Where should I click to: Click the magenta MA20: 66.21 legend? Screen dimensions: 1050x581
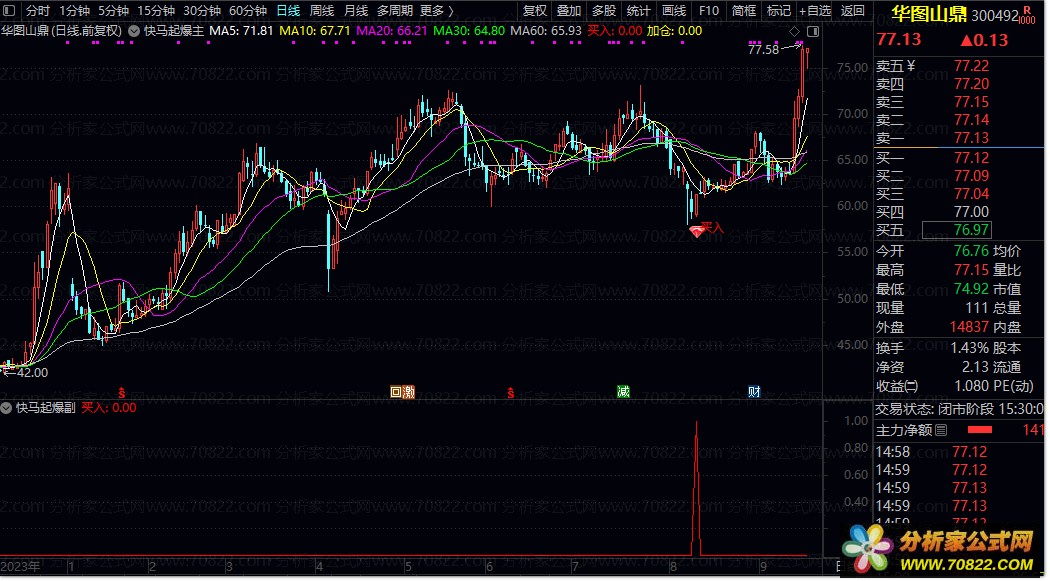click(392, 31)
